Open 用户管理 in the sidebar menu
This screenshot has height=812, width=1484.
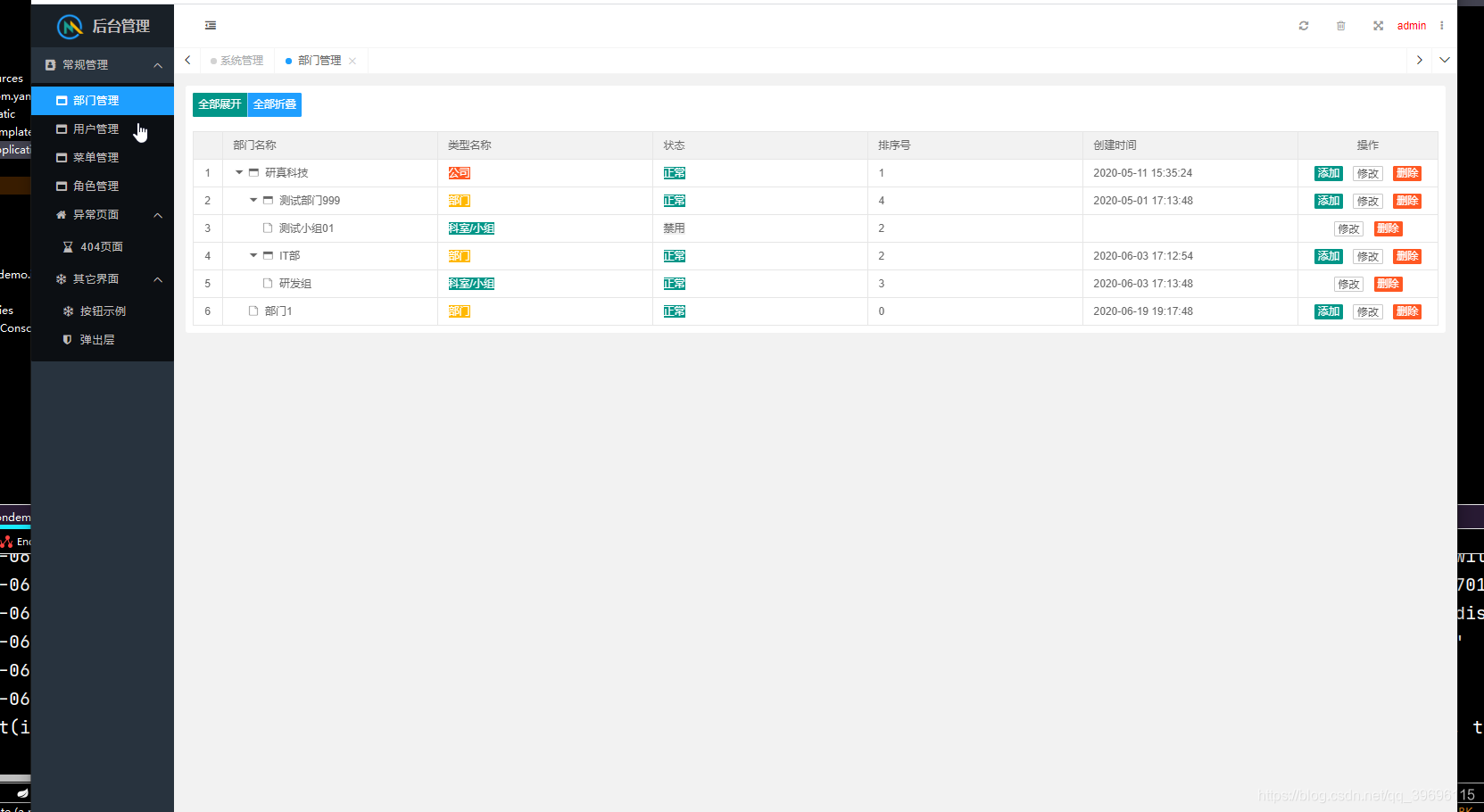(95, 128)
